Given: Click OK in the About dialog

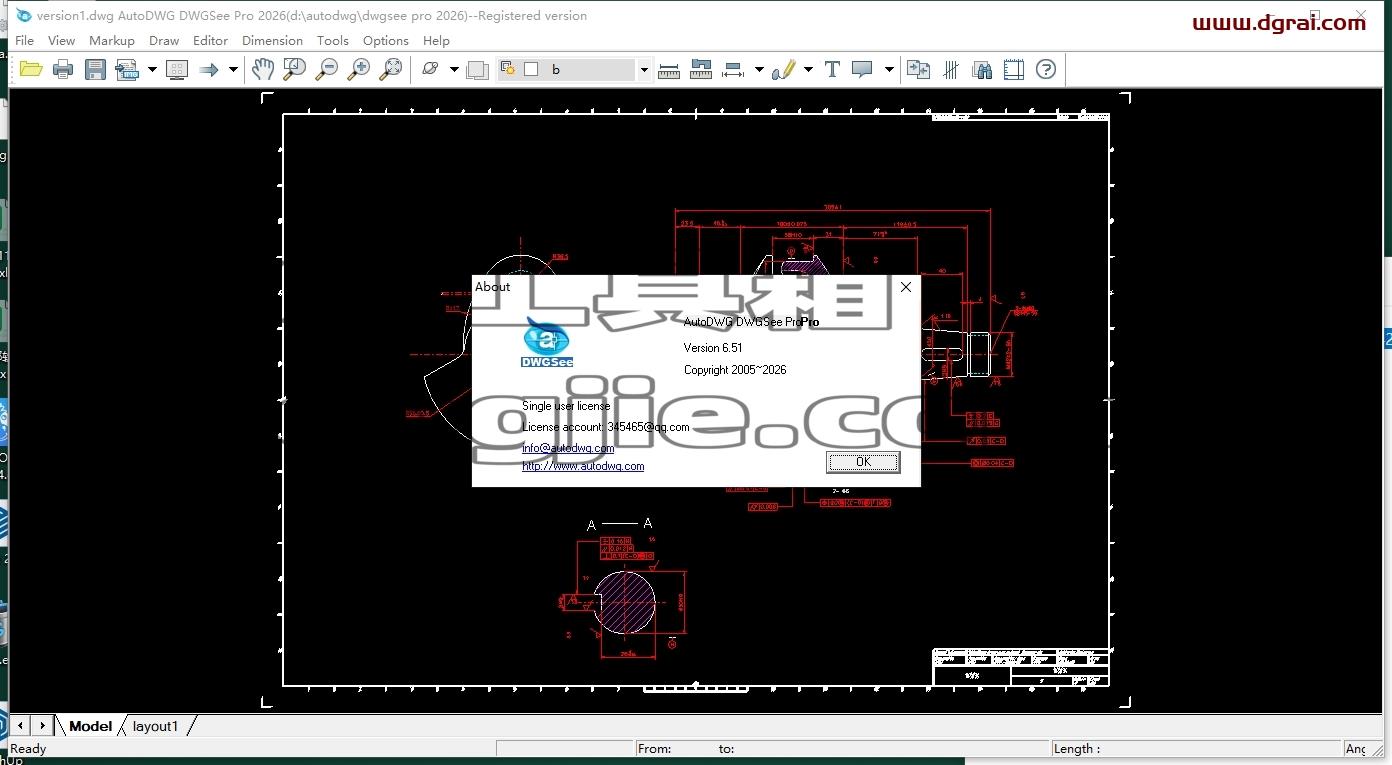Looking at the screenshot, I should click(x=863, y=462).
